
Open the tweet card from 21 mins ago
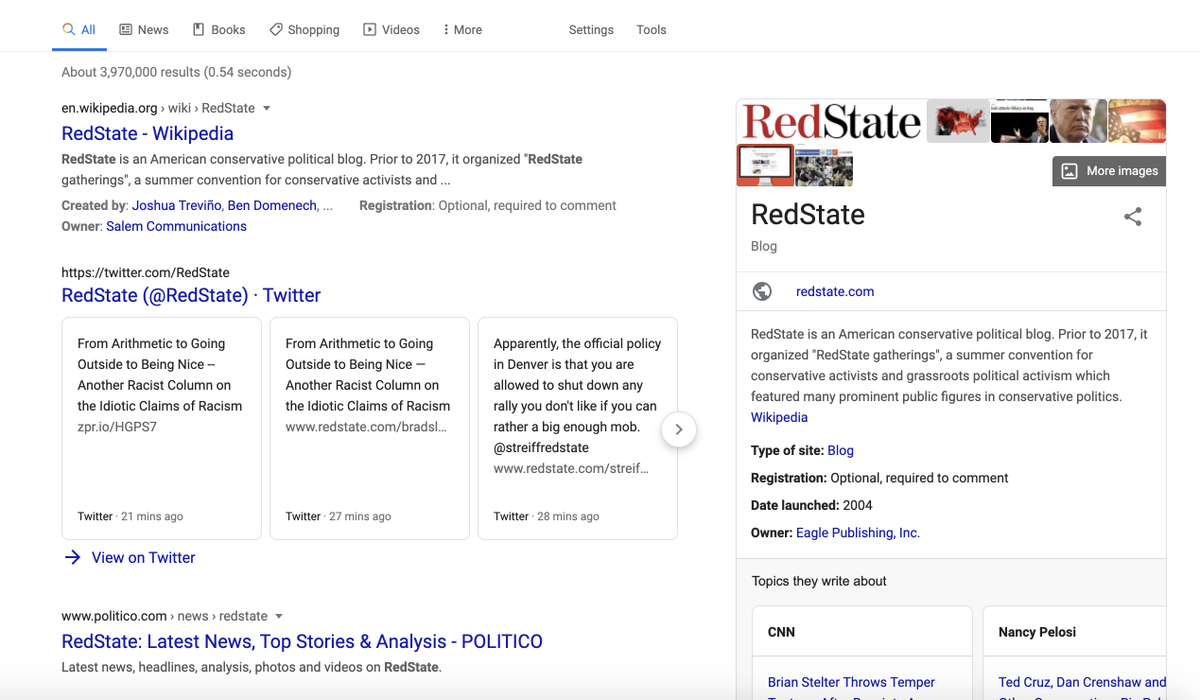coord(161,429)
